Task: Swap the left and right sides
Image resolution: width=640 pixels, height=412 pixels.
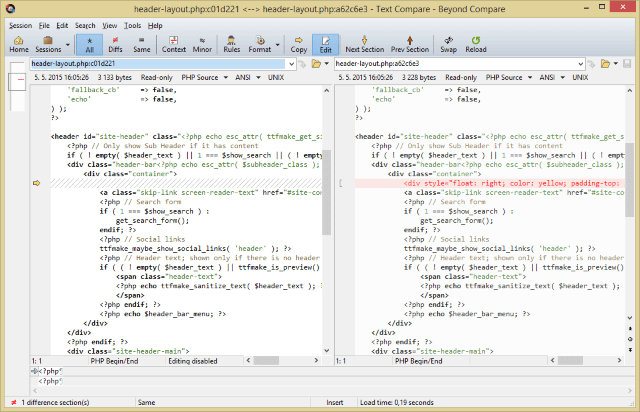Action: coord(448,43)
